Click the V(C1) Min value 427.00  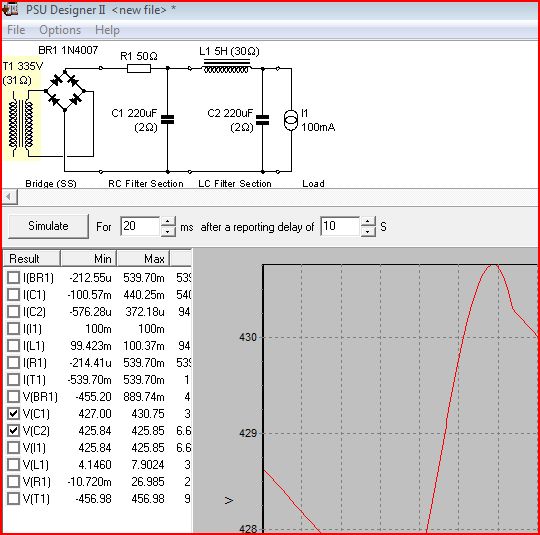click(95, 414)
